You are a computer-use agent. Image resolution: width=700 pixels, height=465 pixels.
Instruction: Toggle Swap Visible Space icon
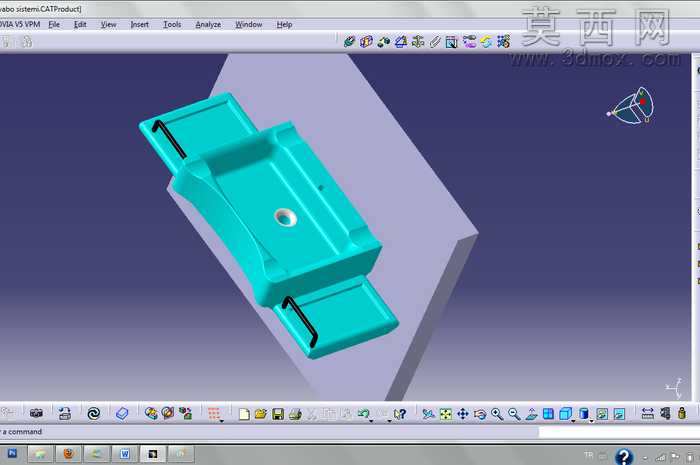619,414
